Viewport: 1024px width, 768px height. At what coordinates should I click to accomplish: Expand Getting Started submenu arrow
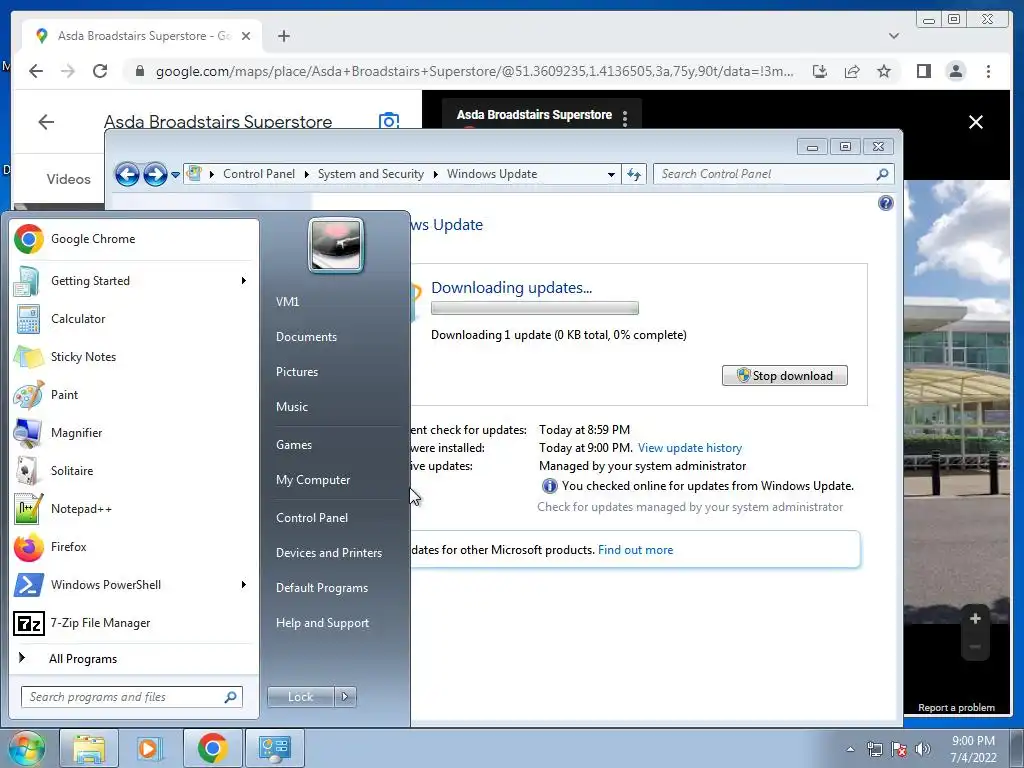pos(244,281)
